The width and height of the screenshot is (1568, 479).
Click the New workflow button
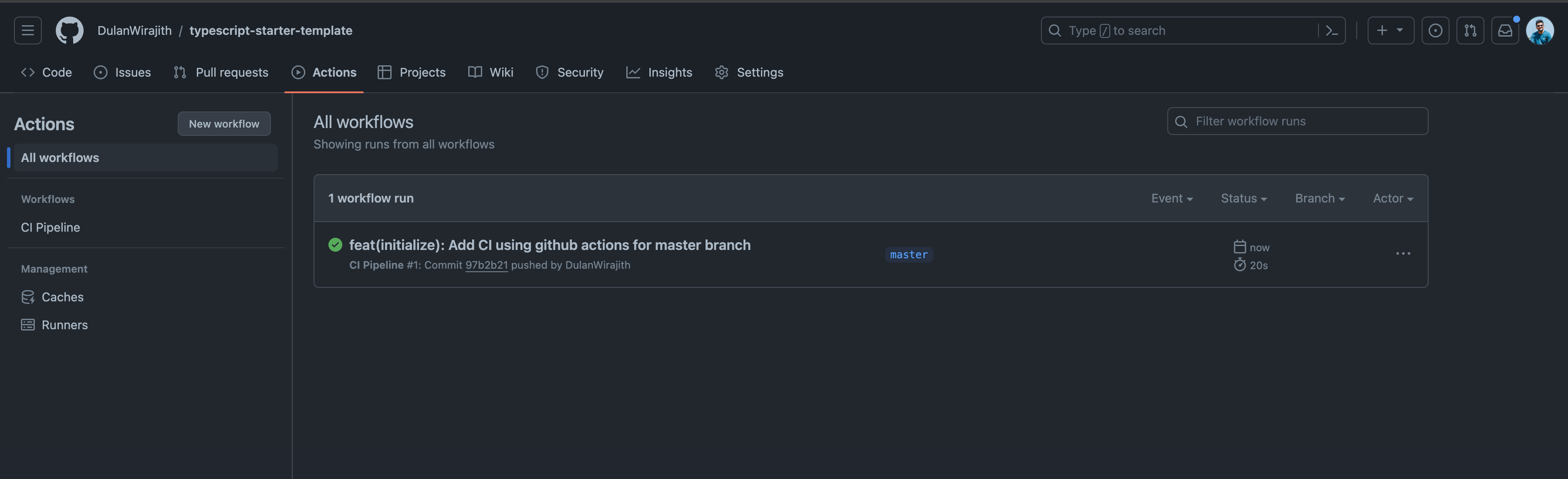[x=223, y=124]
